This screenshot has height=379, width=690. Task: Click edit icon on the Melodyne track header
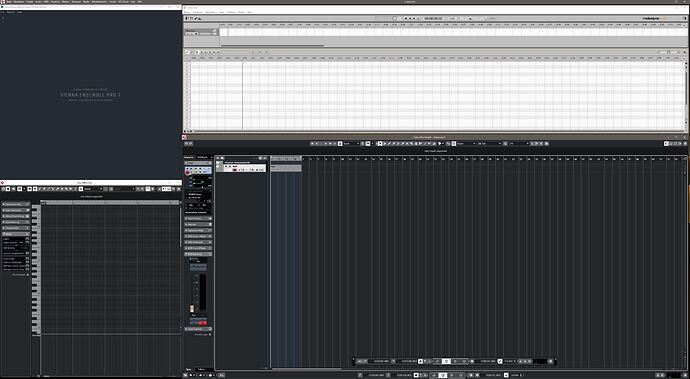click(x=215, y=30)
